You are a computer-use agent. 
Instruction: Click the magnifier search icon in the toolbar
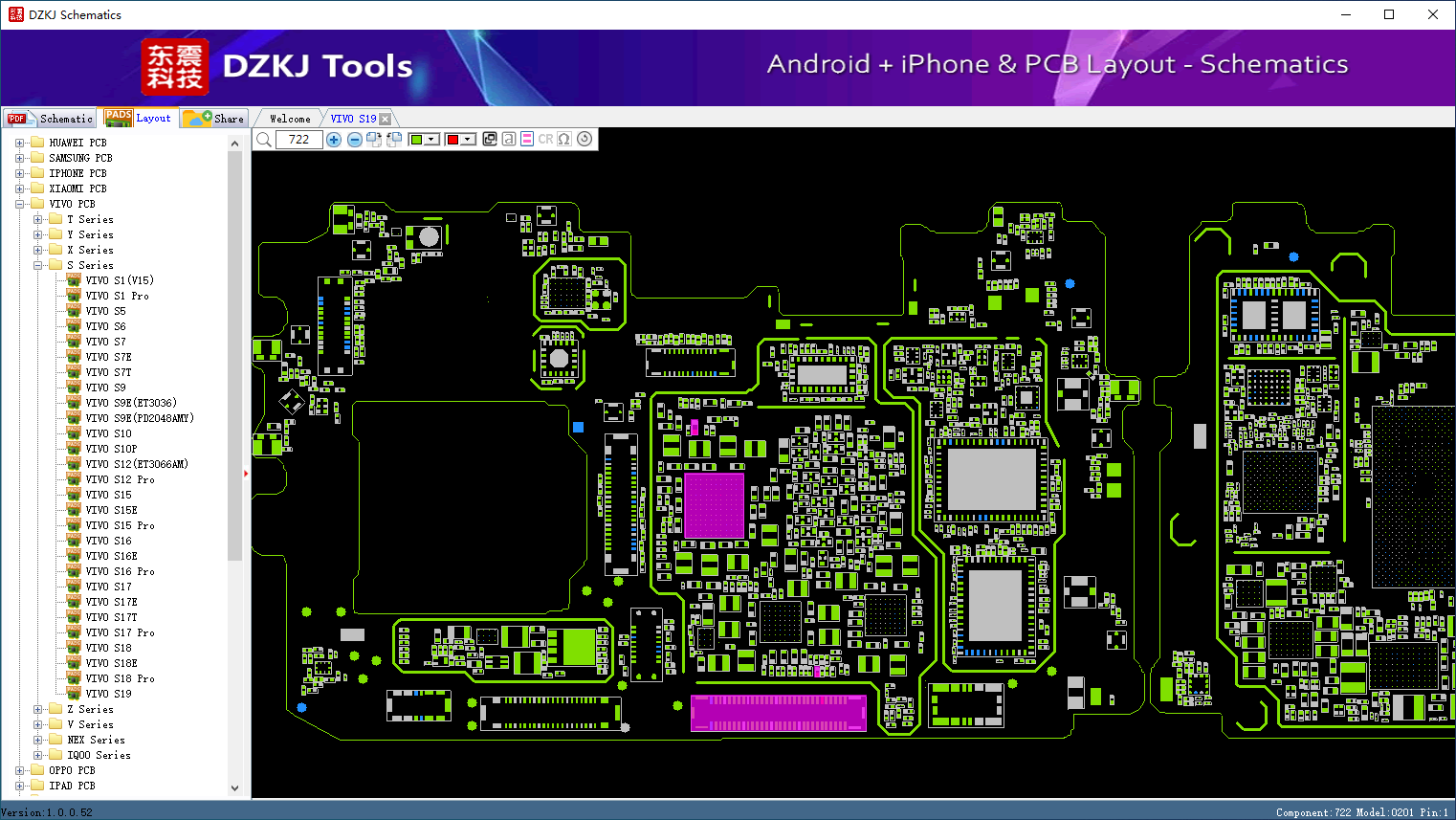pos(264,140)
